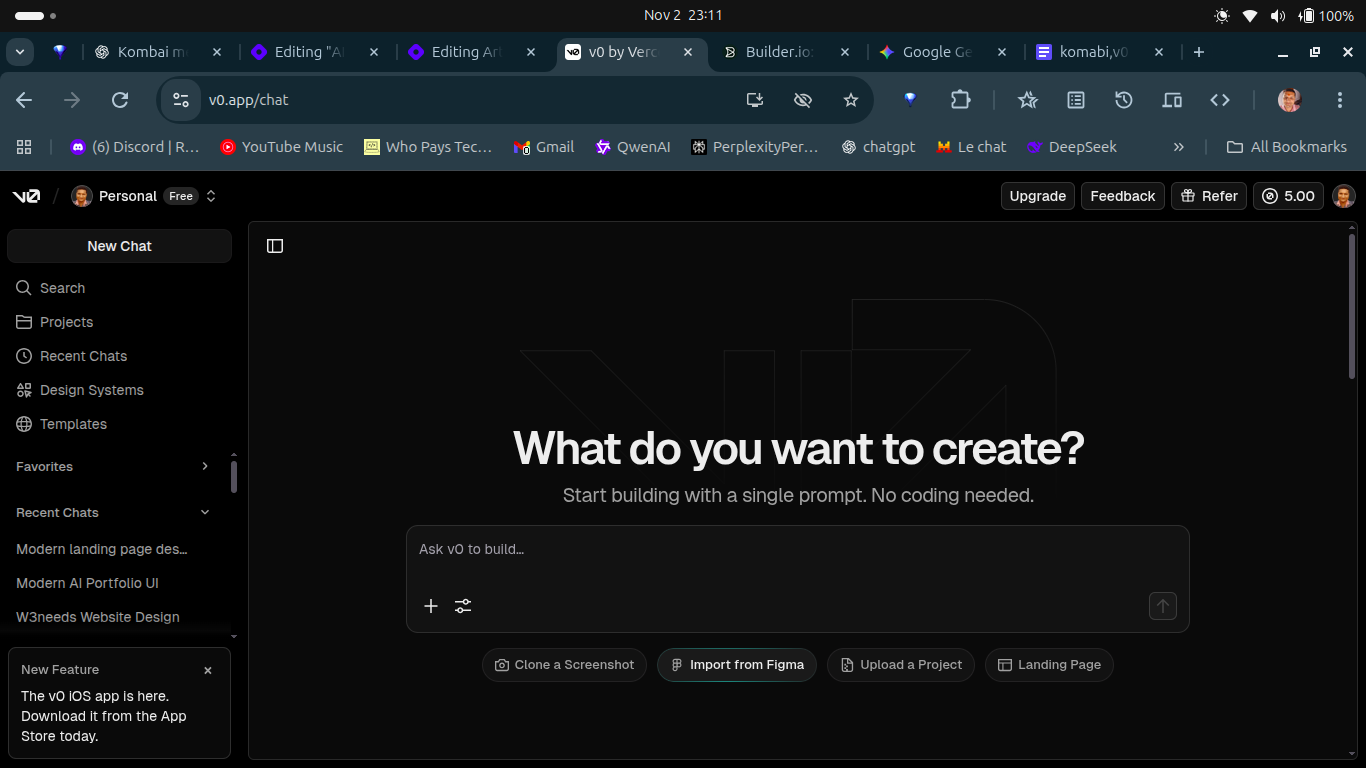Viewport: 1366px width, 768px height.
Task: Open the Feedback button
Action: [x=1123, y=196]
